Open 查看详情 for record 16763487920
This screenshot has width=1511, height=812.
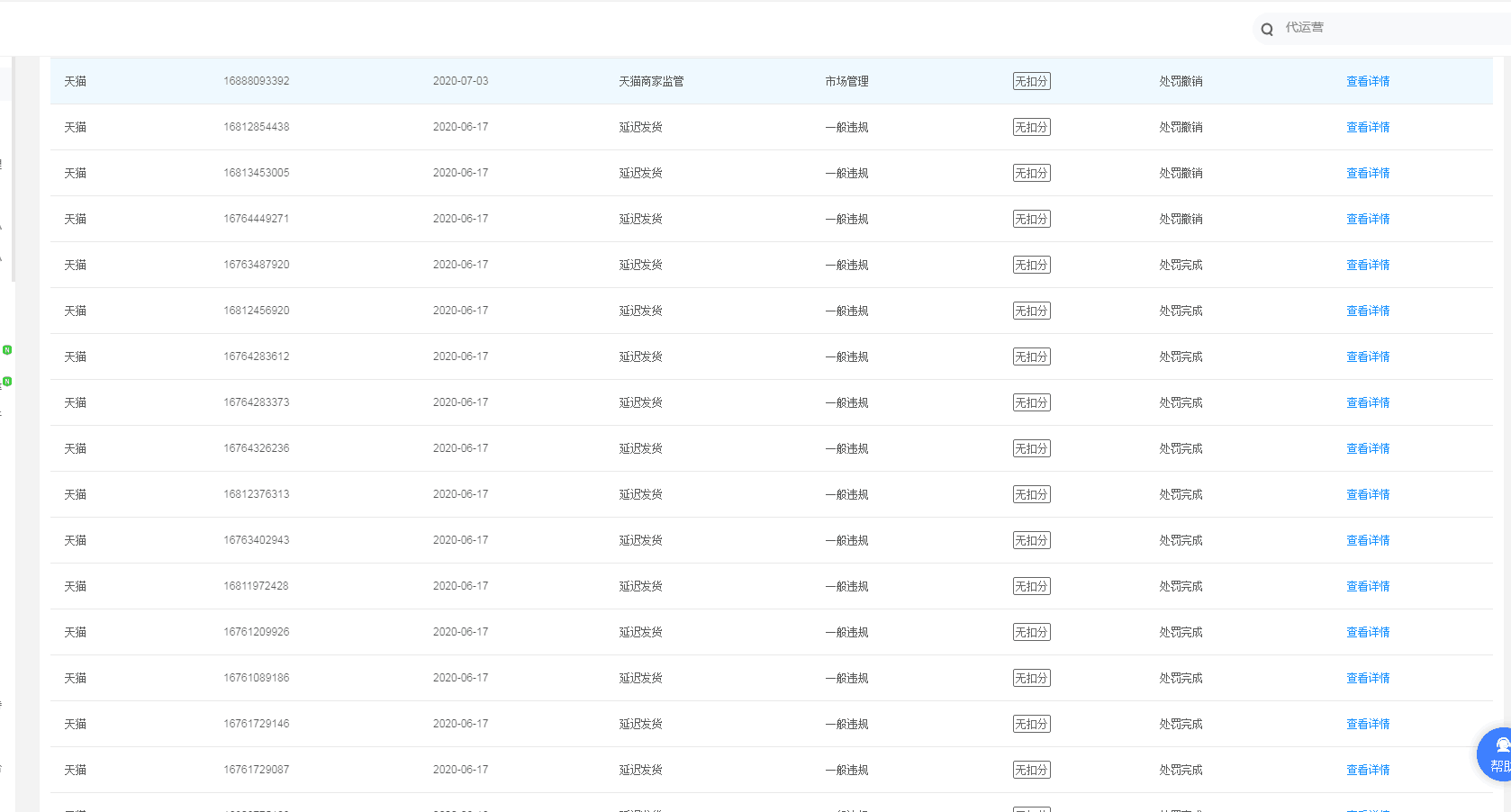tap(1368, 265)
